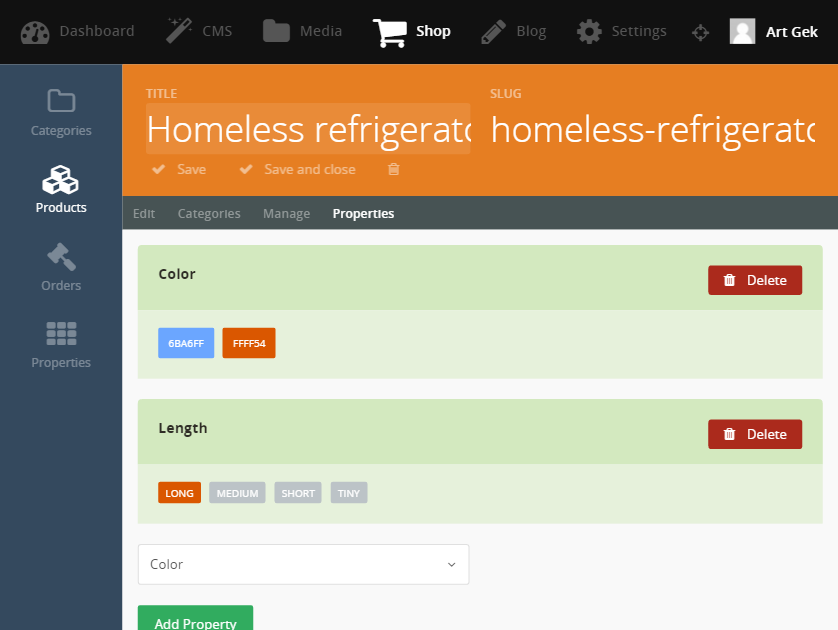Click the crosshair target icon
This screenshot has width=838, height=630.
(x=700, y=33)
